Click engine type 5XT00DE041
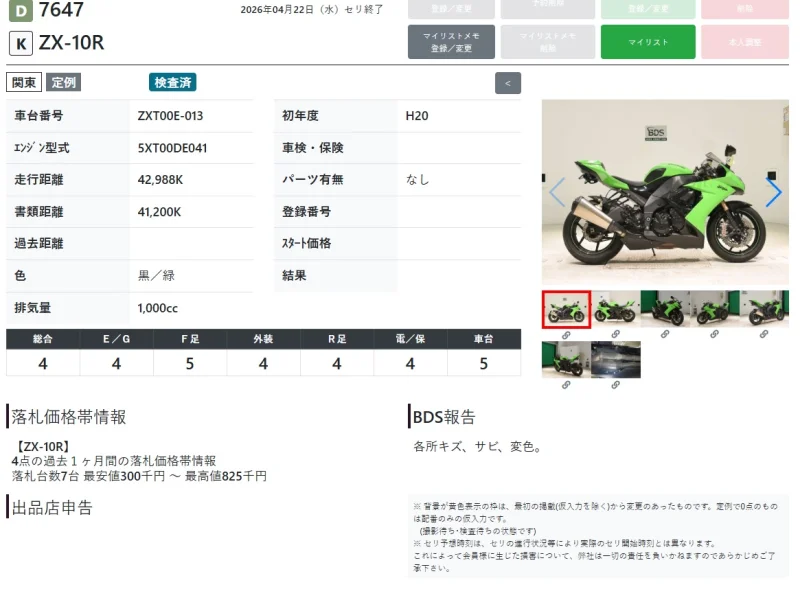The height and width of the screenshot is (600, 800). point(172,148)
